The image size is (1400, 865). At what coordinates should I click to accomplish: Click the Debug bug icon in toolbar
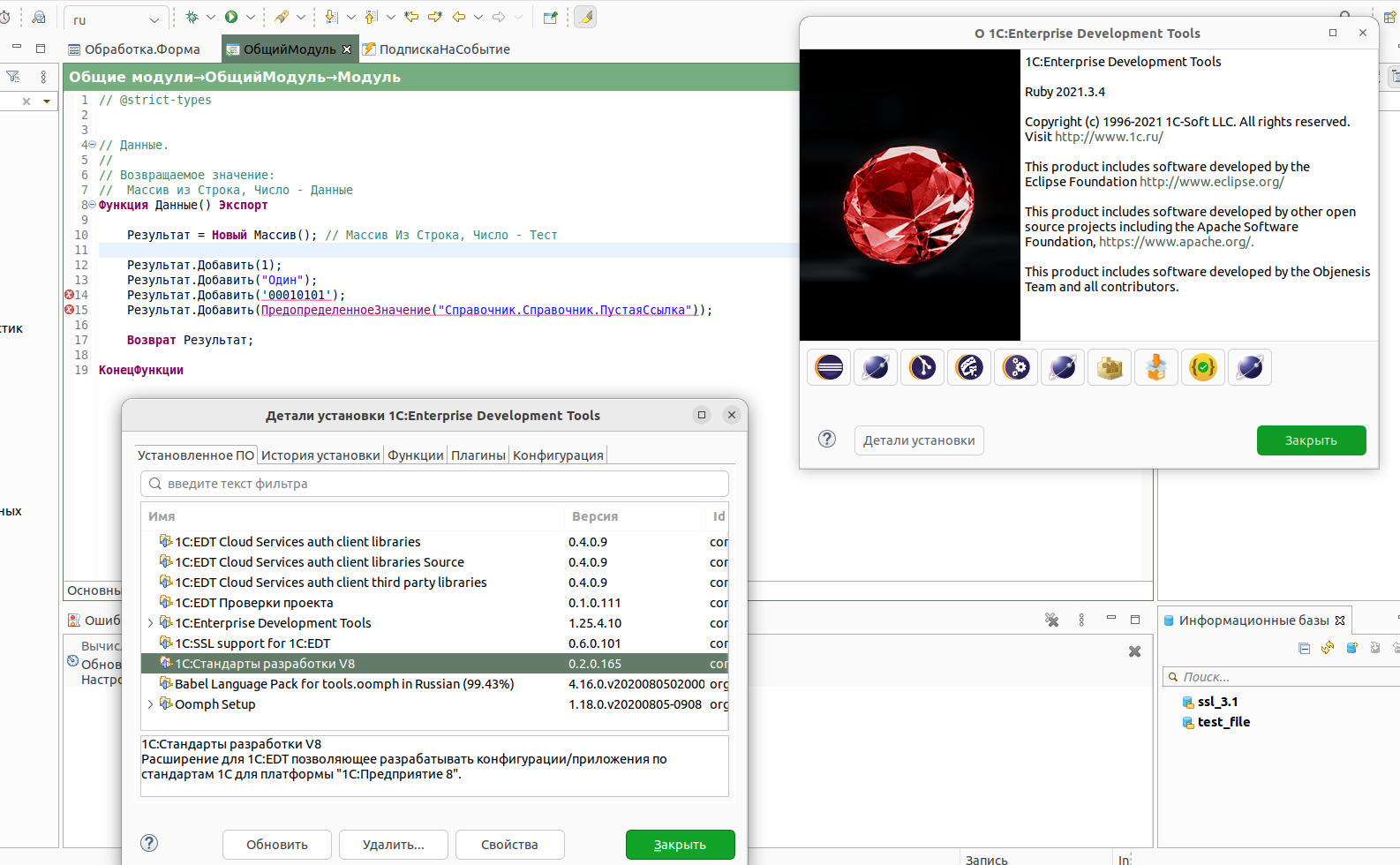pos(192,17)
